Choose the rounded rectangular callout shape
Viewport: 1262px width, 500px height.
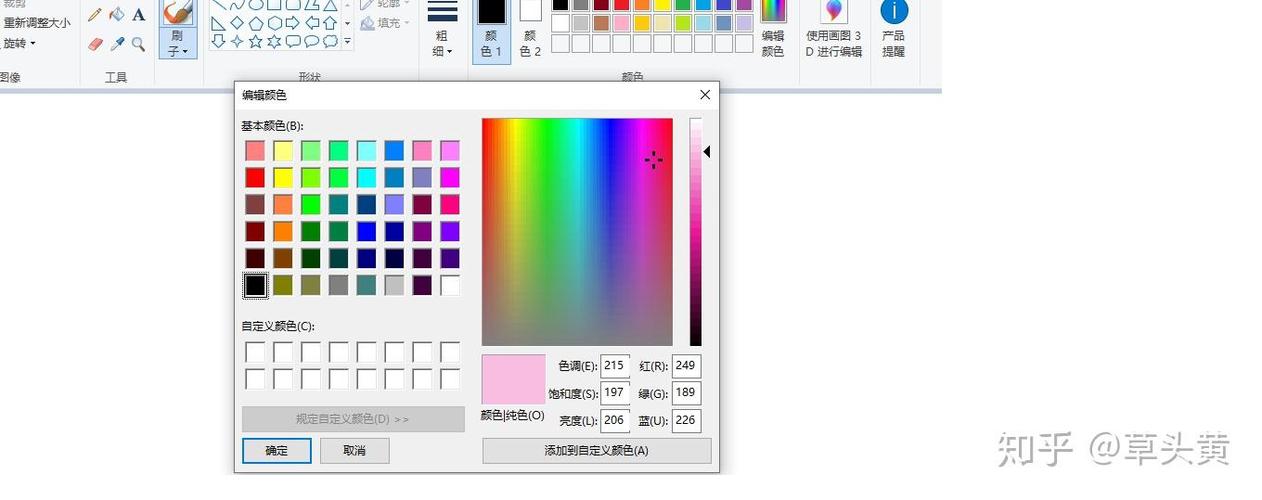[293, 41]
